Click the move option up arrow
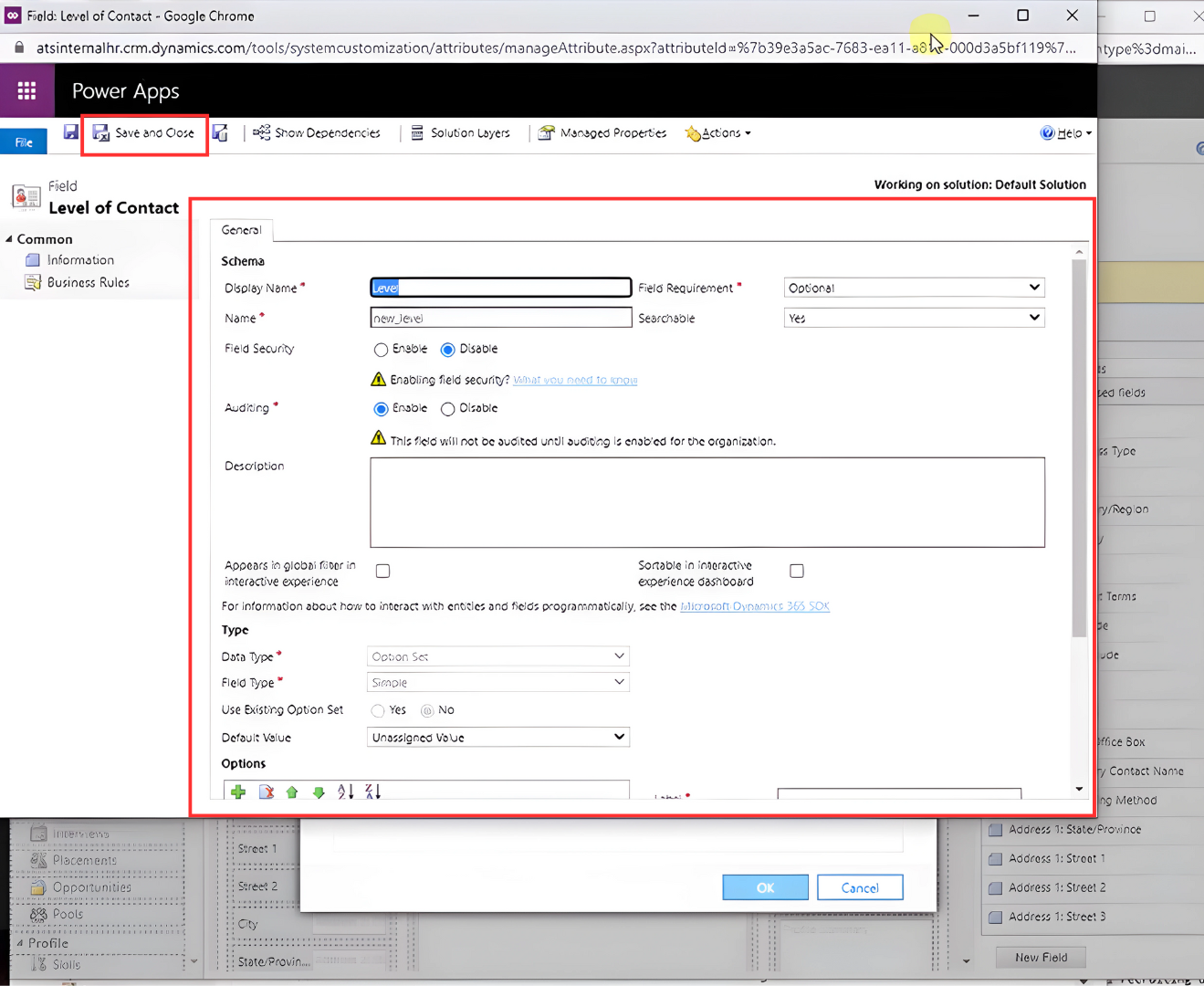 tap(292, 792)
